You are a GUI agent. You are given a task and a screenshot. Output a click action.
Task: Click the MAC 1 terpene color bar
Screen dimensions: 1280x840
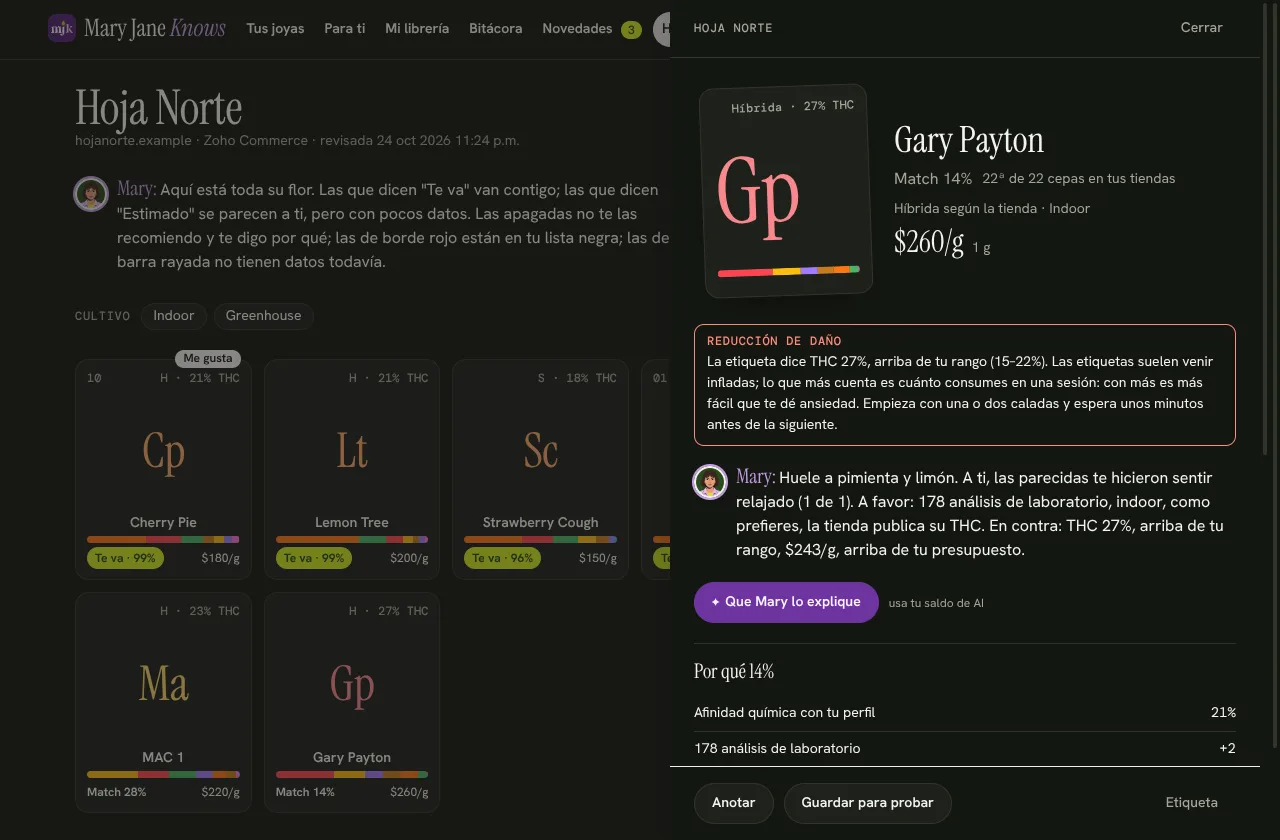coord(163,774)
